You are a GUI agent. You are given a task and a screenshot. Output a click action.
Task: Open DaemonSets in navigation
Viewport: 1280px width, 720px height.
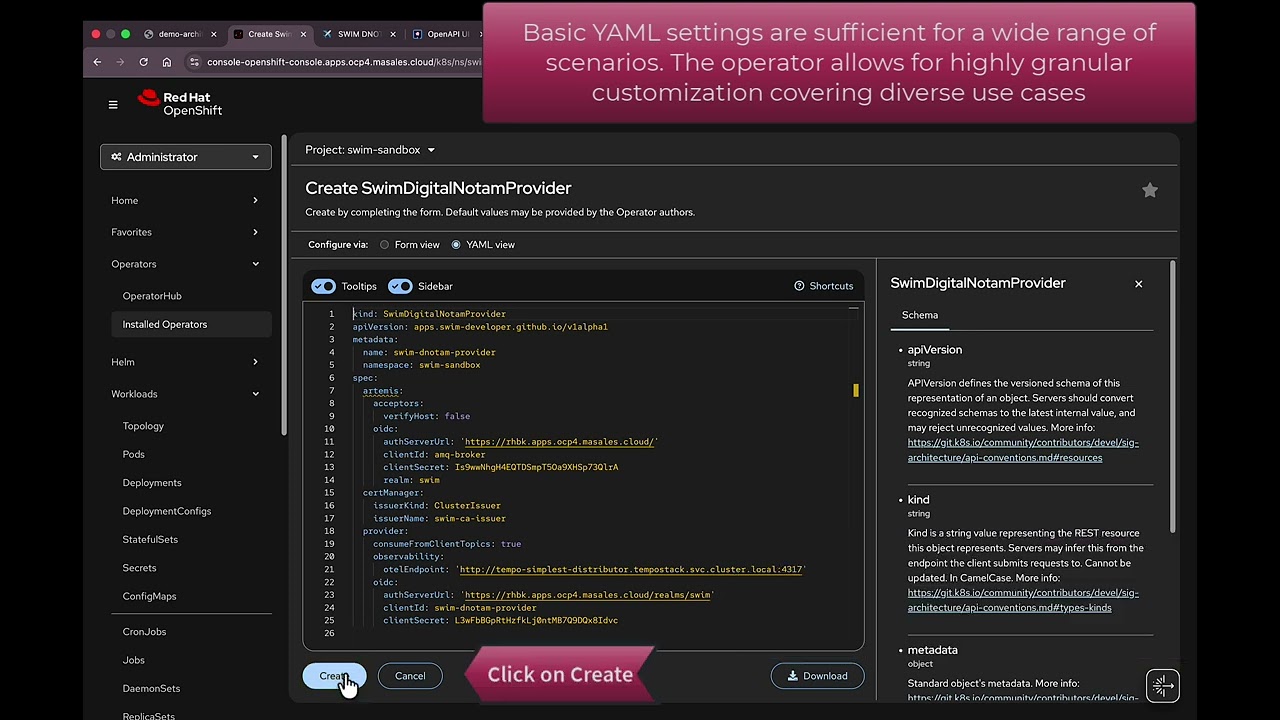click(151, 689)
